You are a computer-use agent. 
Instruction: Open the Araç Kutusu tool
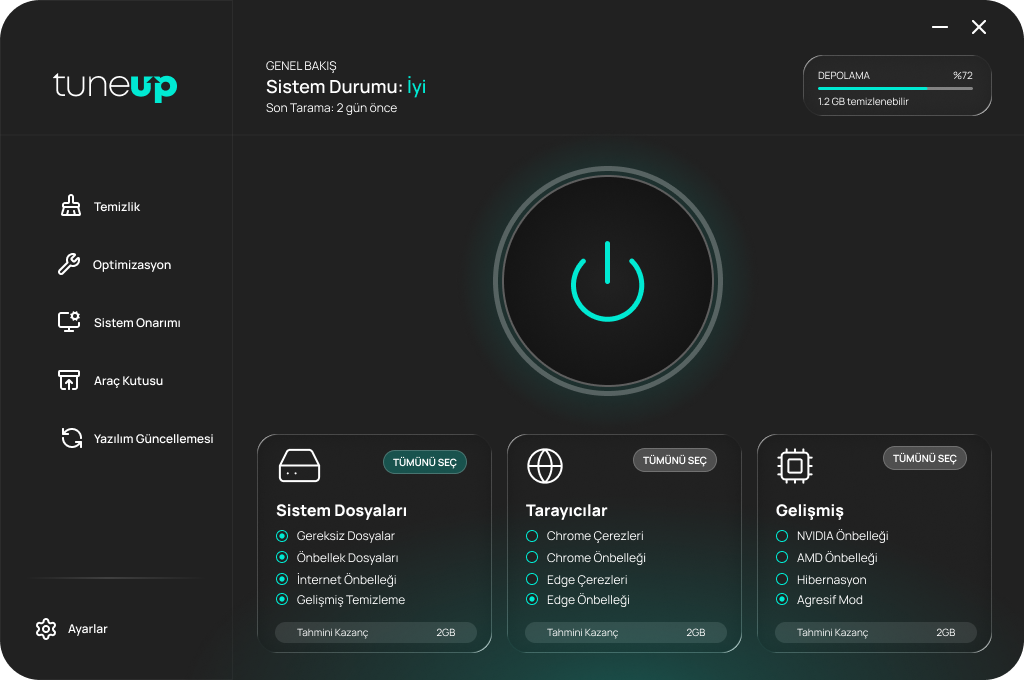tap(70, 380)
